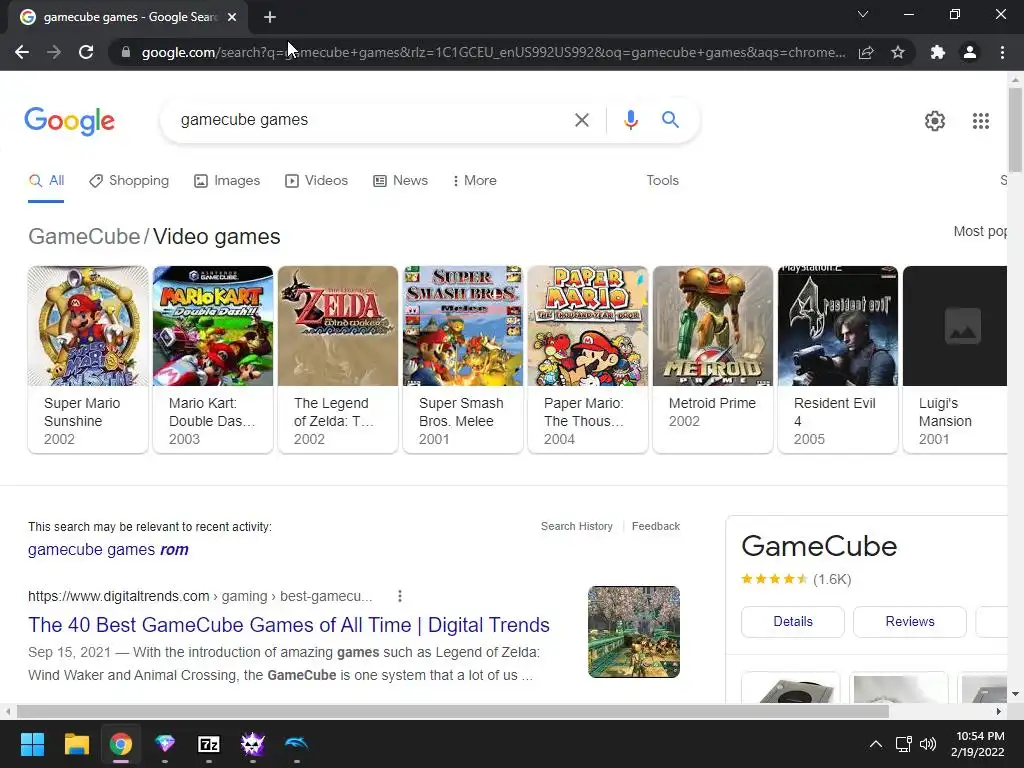This screenshot has width=1024, height=768.
Task: Switch to the News tab
Action: click(400, 181)
